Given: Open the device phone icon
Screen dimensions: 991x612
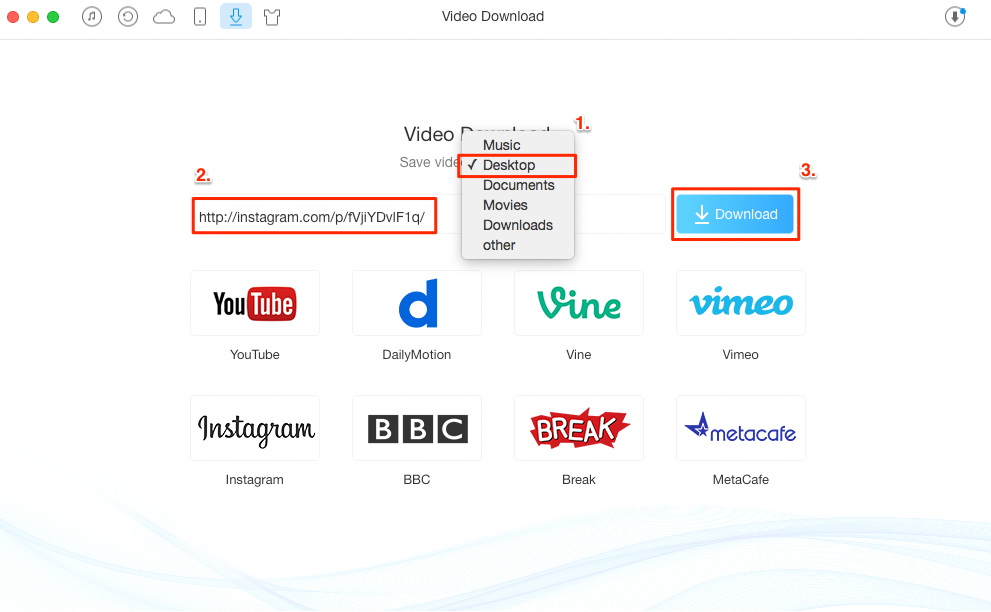Looking at the screenshot, I should [x=200, y=16].
